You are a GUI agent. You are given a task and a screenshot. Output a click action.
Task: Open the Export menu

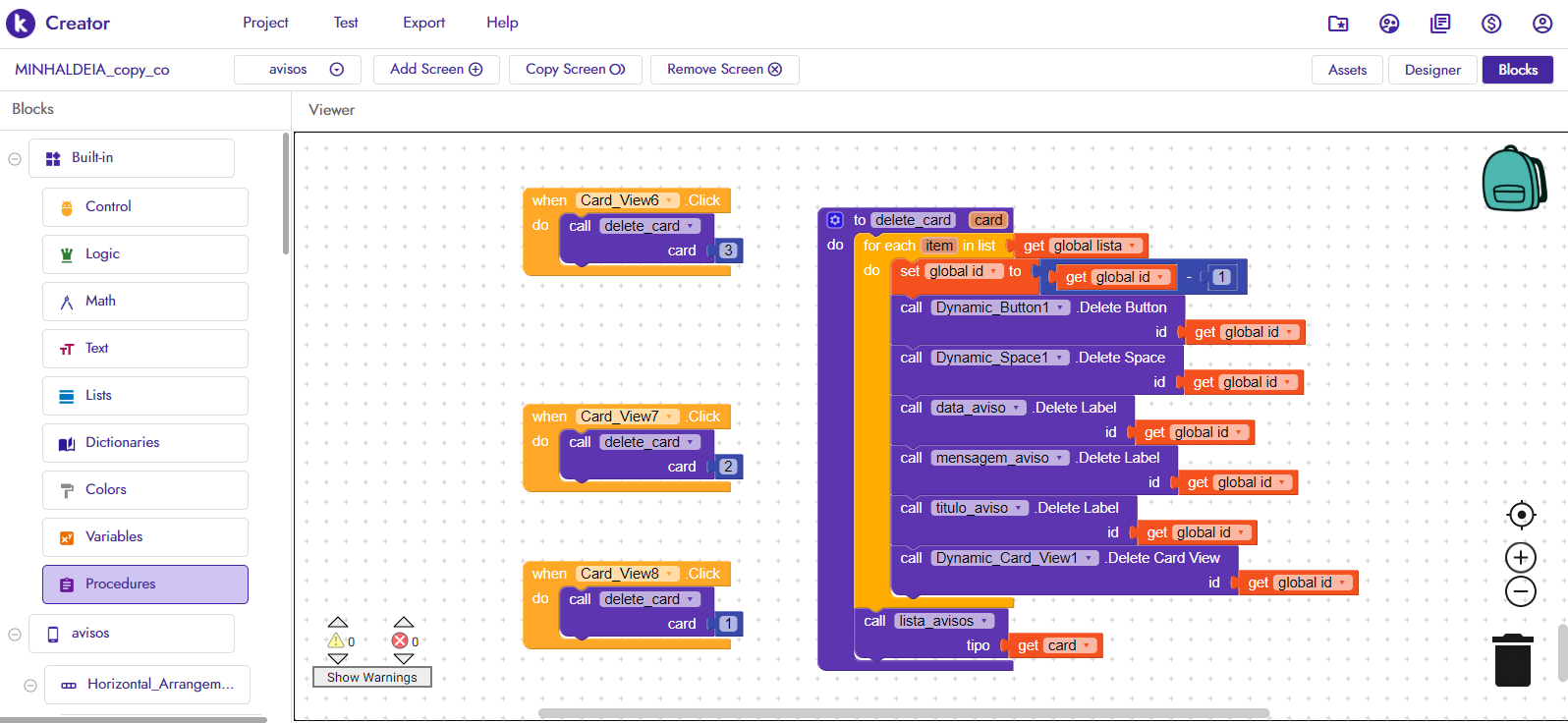tap(423, 23)
